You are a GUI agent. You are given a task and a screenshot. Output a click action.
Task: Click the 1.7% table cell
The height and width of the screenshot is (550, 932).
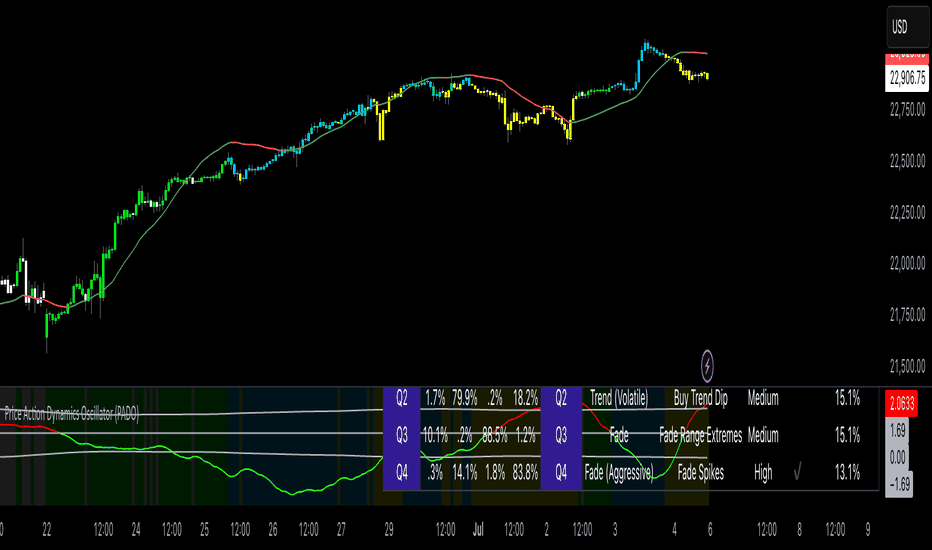[435, 398]
